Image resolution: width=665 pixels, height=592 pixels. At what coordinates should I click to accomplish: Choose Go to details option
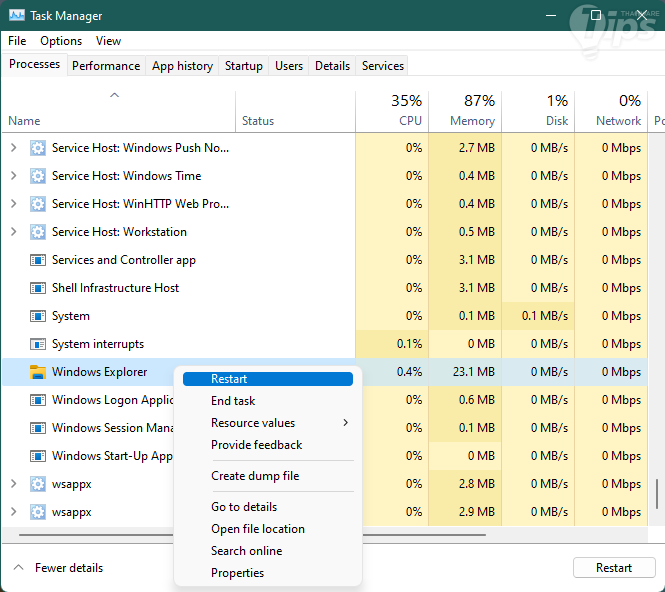click(268, 507)
